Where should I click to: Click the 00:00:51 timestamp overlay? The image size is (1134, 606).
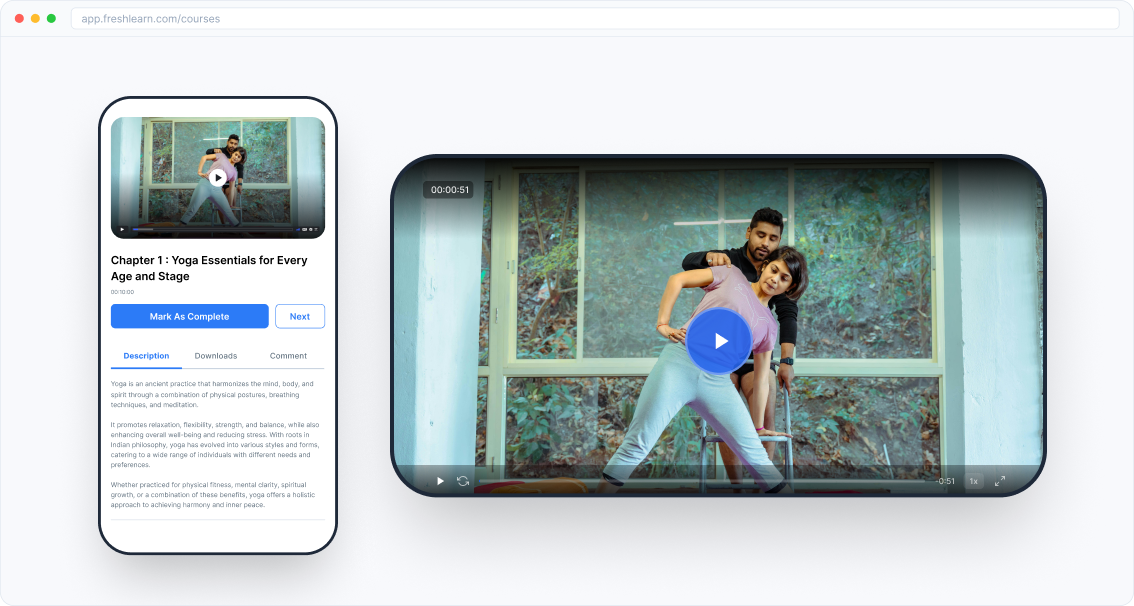pos(449,189)
